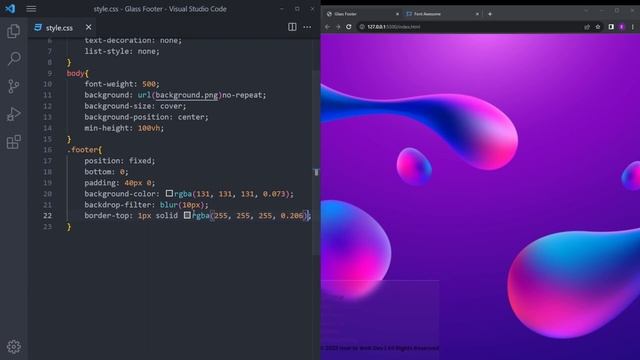
Task: Click the editor vertical scrollbar
Action: [316, 163]
